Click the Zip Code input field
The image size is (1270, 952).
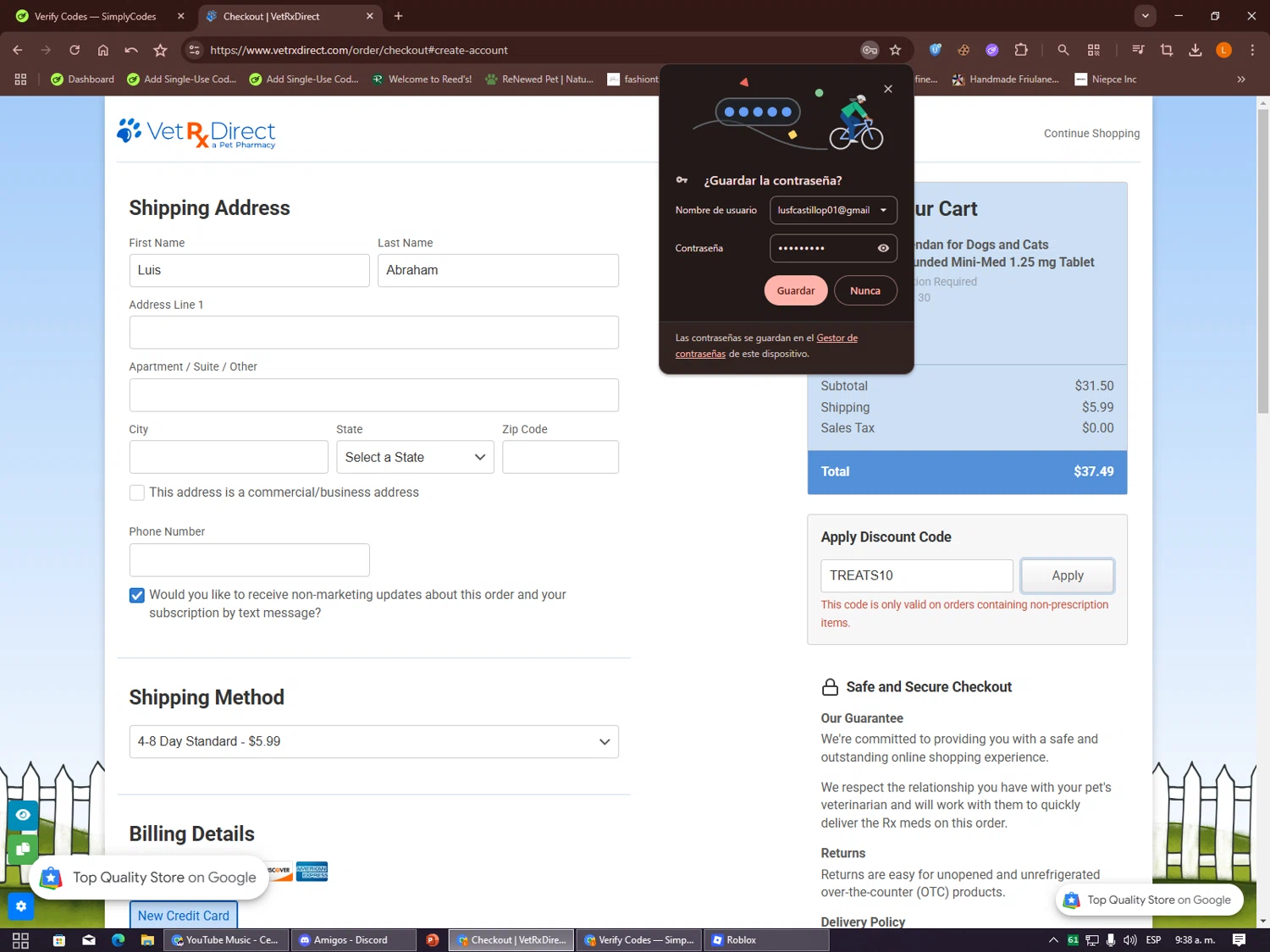[x=560, y=457]
